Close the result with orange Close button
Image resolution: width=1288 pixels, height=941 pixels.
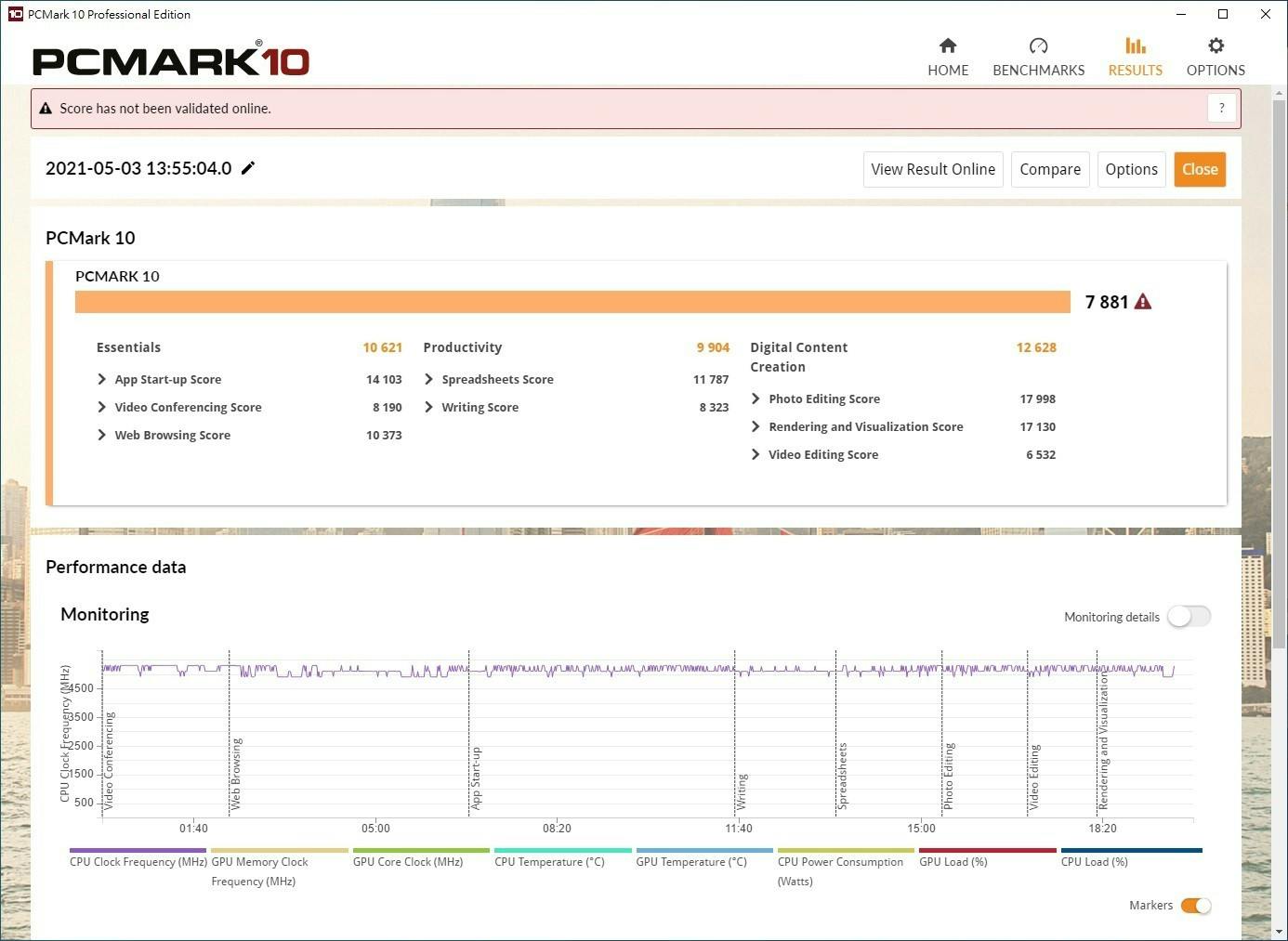click(1200, 169)
